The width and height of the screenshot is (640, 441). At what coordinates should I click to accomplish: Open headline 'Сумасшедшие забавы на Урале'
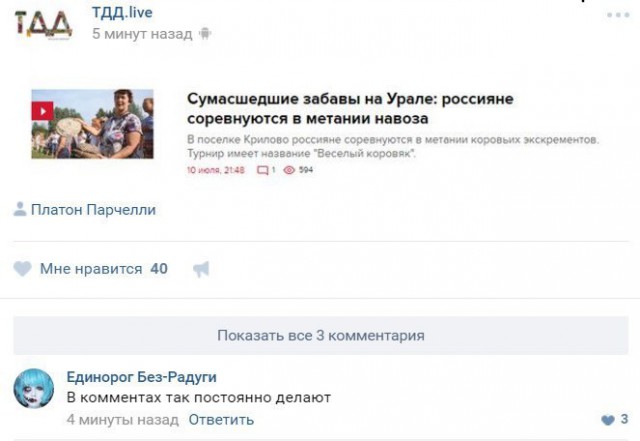(x=350, y=109)
